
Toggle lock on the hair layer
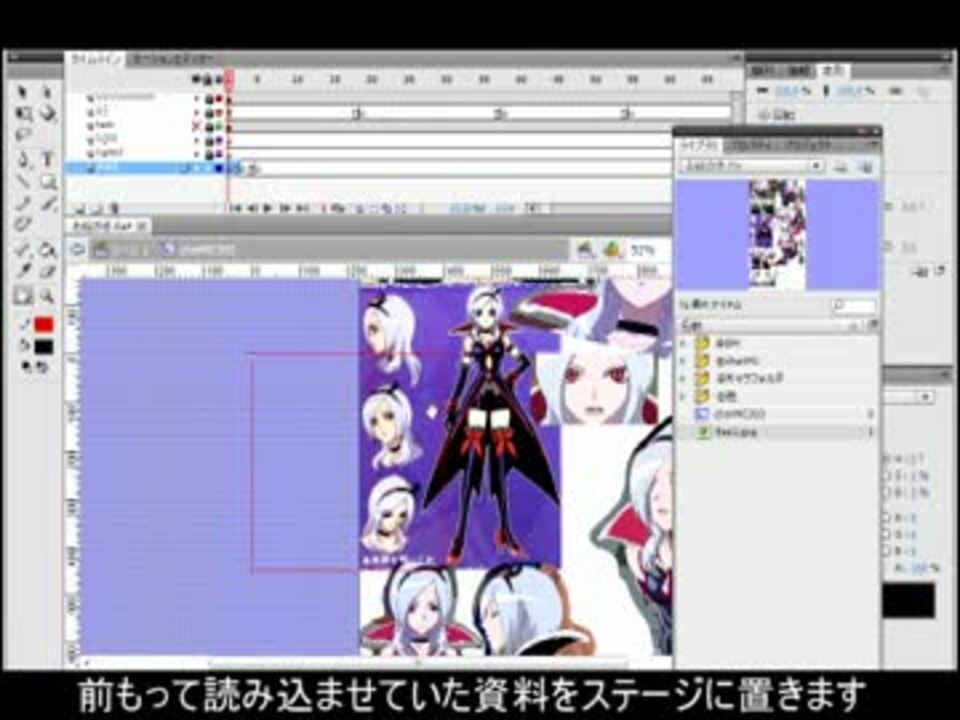pyautogui.click(x=208, y=126)
